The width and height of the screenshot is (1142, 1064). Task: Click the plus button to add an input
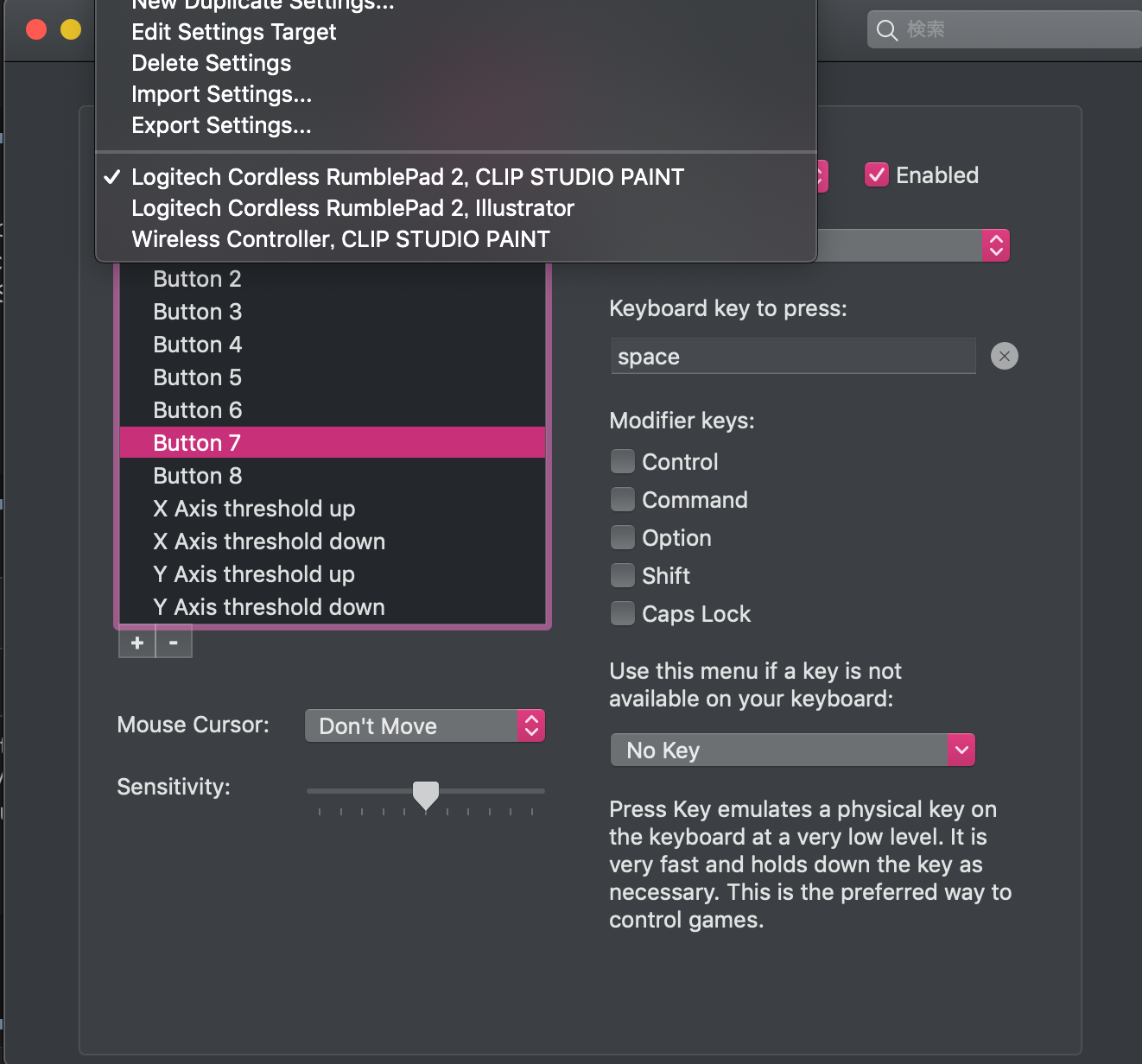point(136,643)
